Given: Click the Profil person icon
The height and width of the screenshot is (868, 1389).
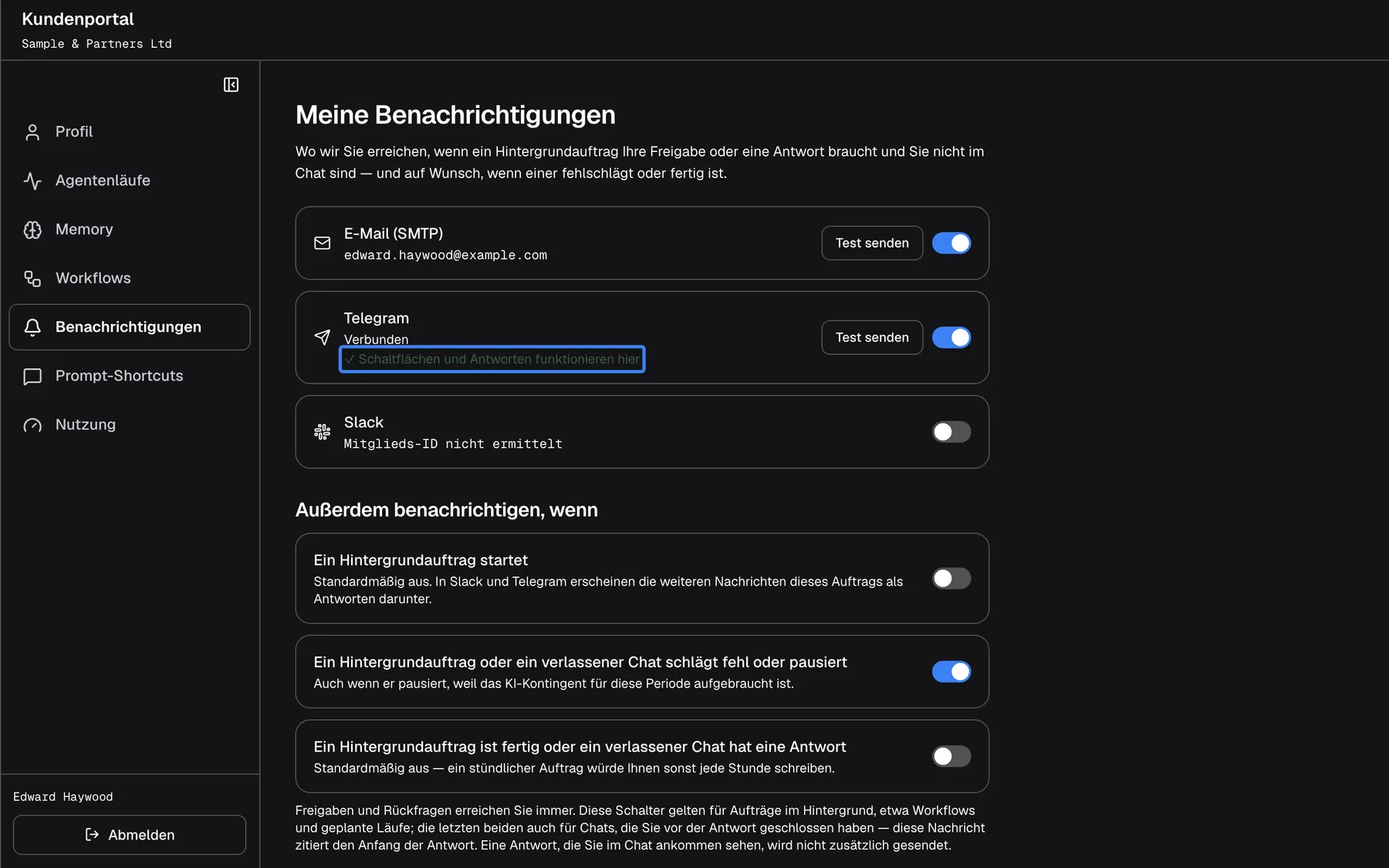Looking at the screenshot, I should point(32,132).
